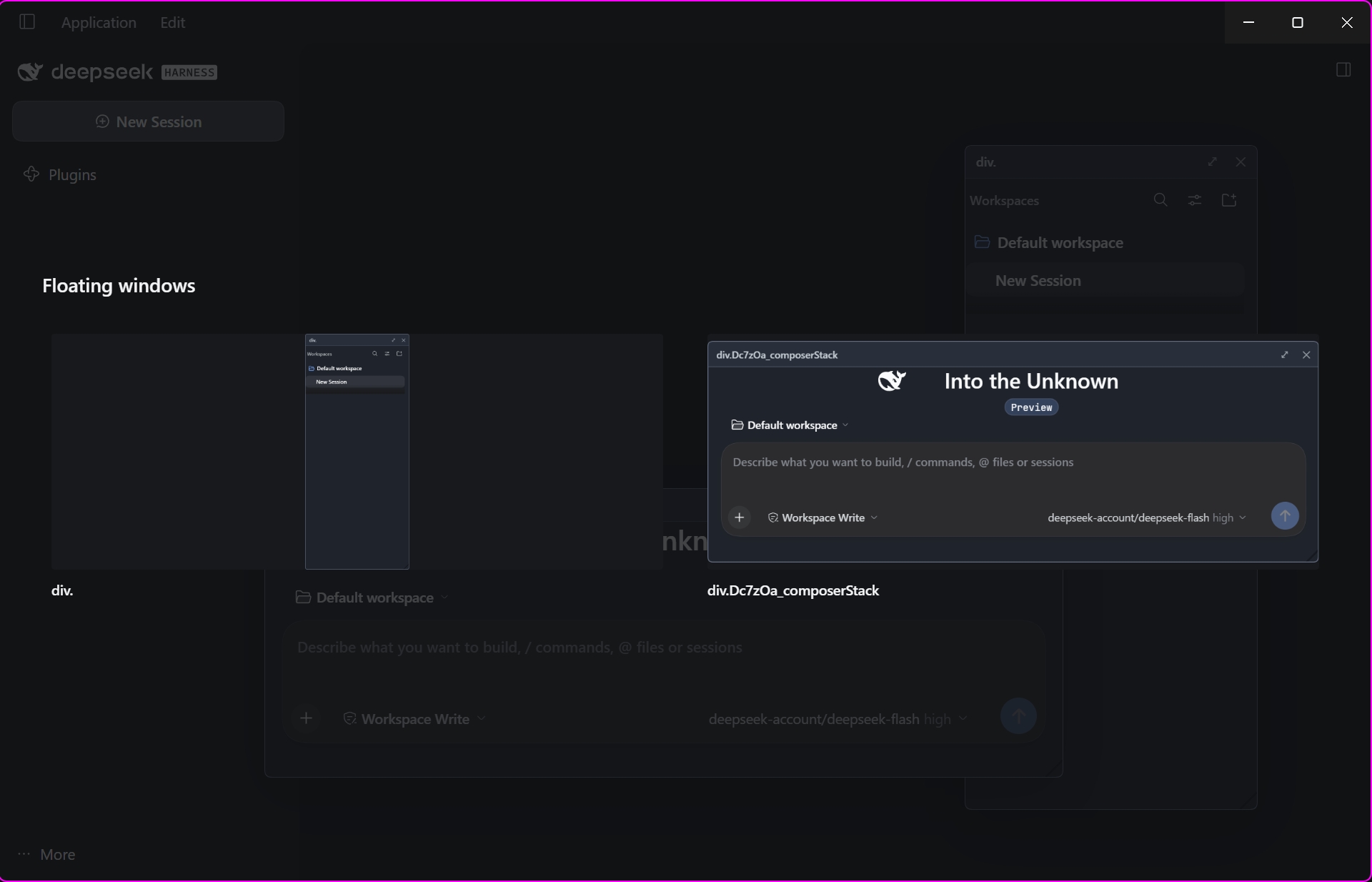
Task: Add attachment plus in background composer
Action: coord(306,718)
